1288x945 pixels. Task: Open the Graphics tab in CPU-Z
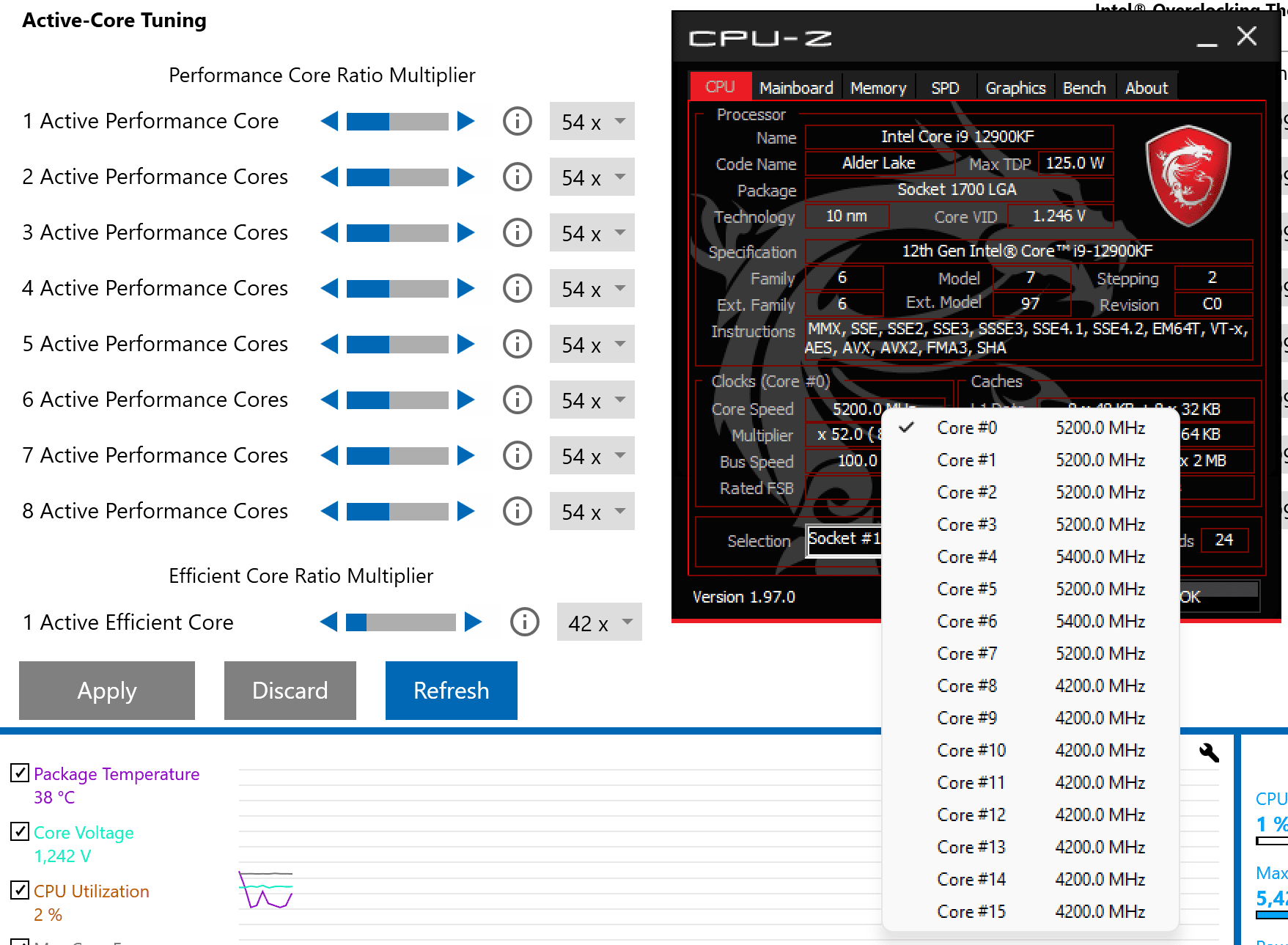pos(1015,87)
